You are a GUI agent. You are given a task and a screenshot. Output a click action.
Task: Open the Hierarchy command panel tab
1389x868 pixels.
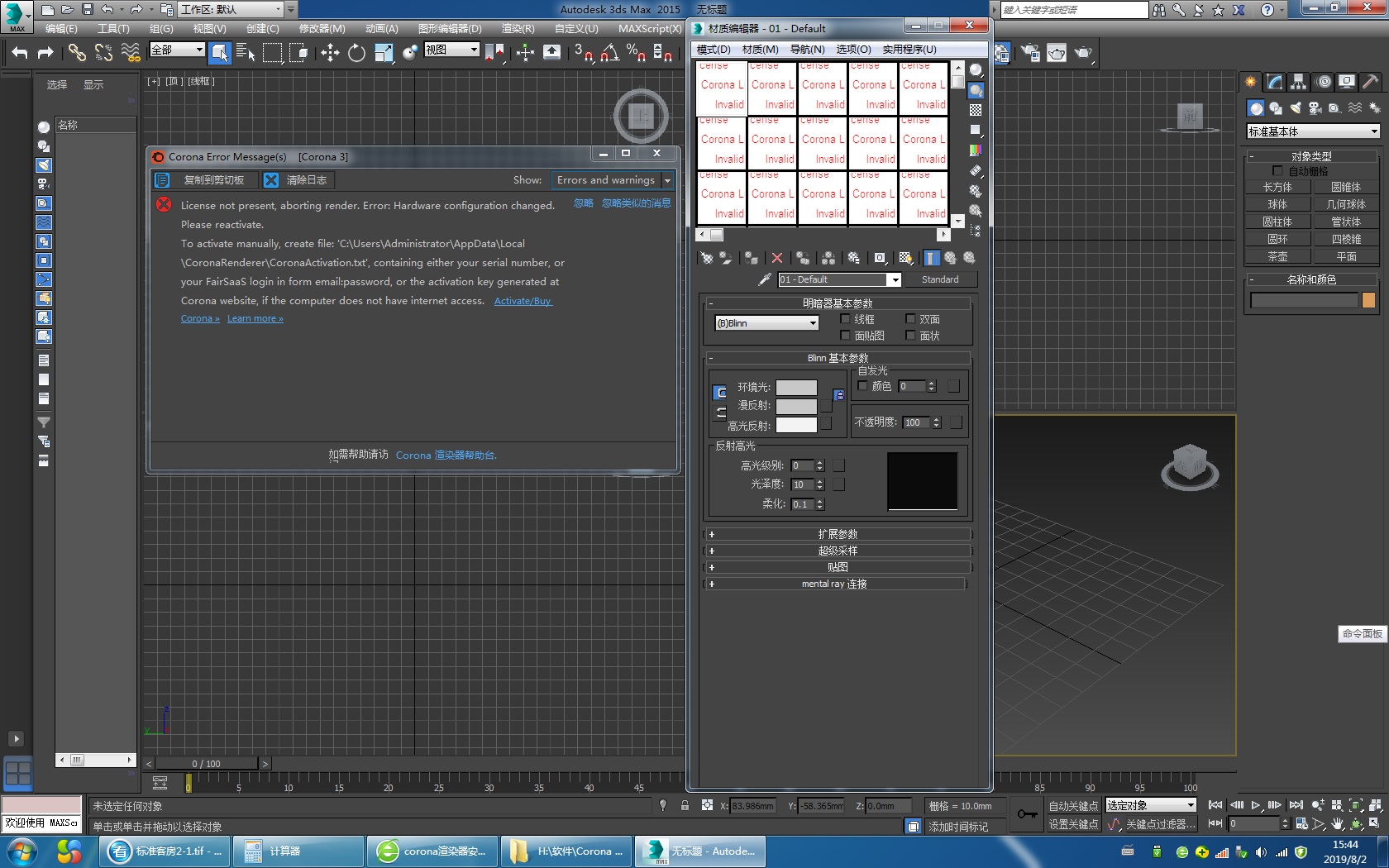tap(1299, 81)
